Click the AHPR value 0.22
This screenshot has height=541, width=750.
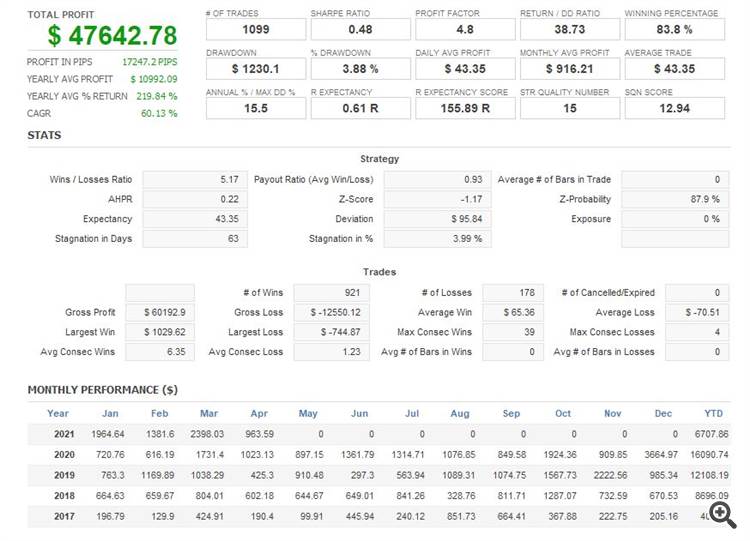(195, 199)
